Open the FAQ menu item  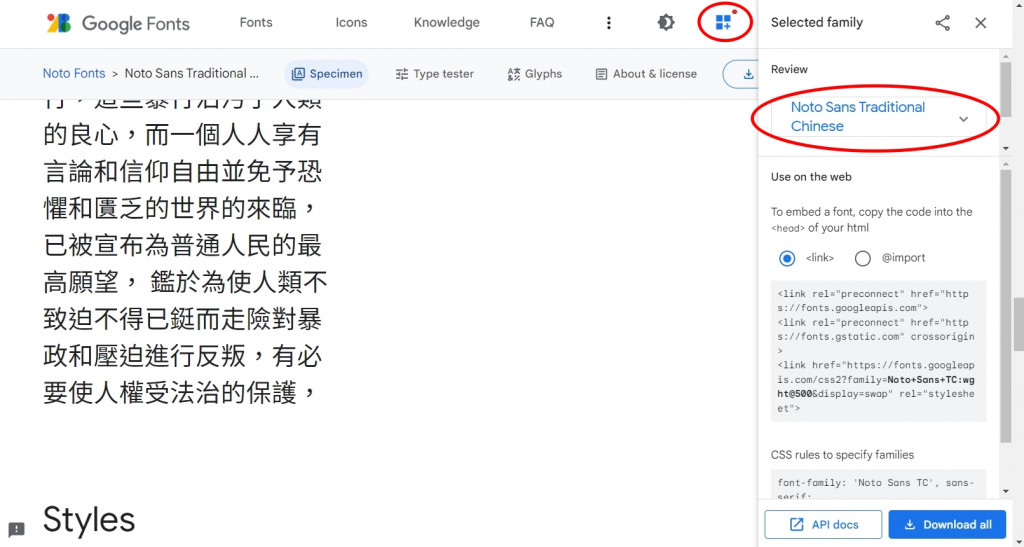(542, 23)
